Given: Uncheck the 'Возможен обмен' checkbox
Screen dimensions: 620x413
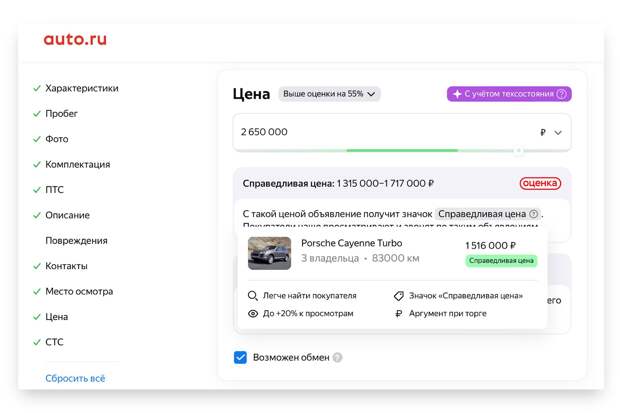Looking at the screenshot, I should (x=240, y=357).
